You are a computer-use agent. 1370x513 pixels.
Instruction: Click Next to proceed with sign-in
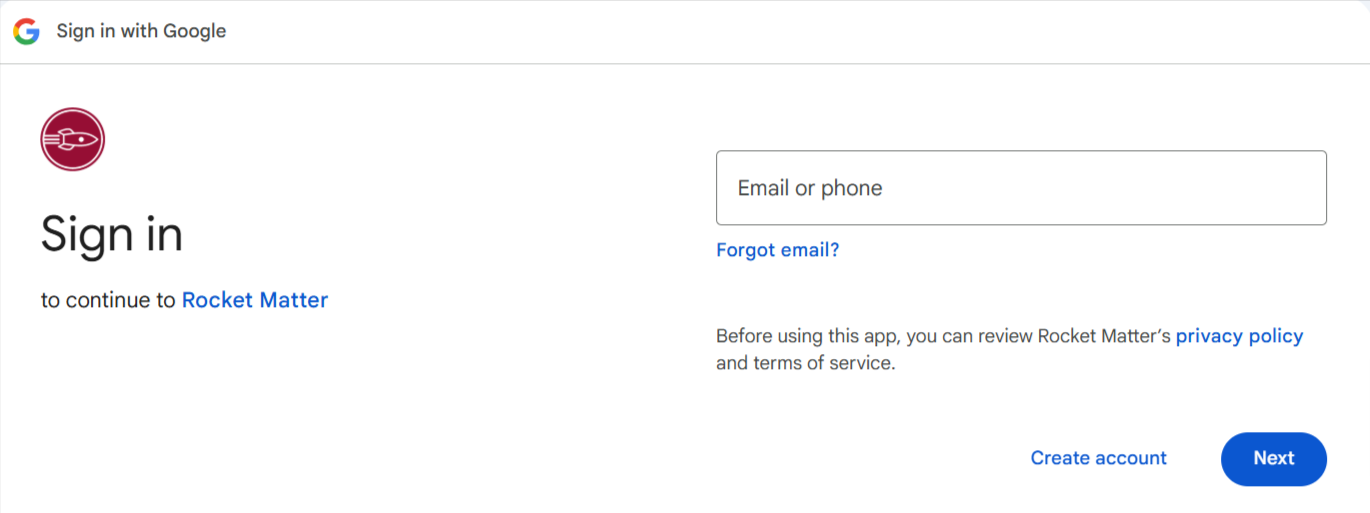[1274, 458]
